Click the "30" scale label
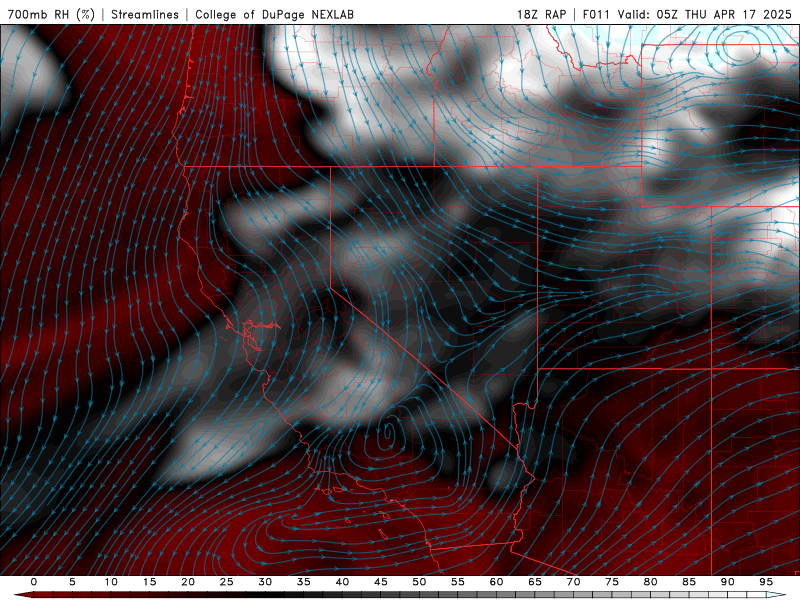This screenshot has width=800, height=600. click(265, 582)
